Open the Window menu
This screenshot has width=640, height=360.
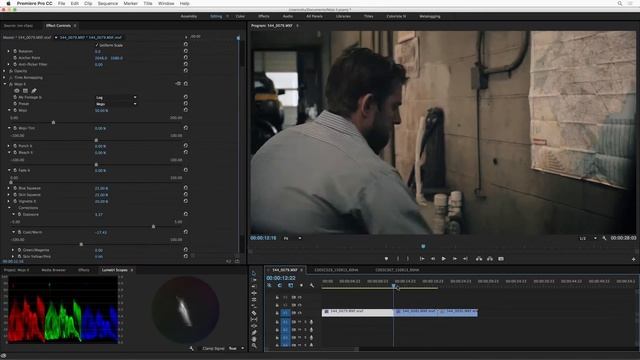coord(166,3)
